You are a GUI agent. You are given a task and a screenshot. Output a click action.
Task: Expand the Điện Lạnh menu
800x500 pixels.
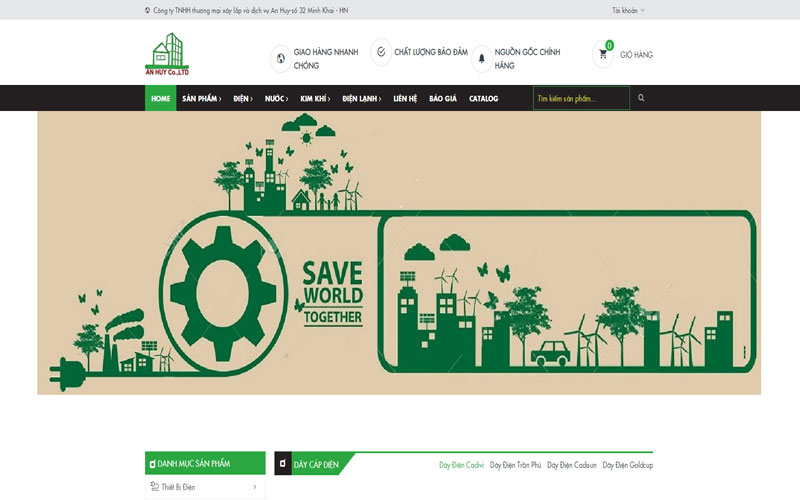click(361, 99)
